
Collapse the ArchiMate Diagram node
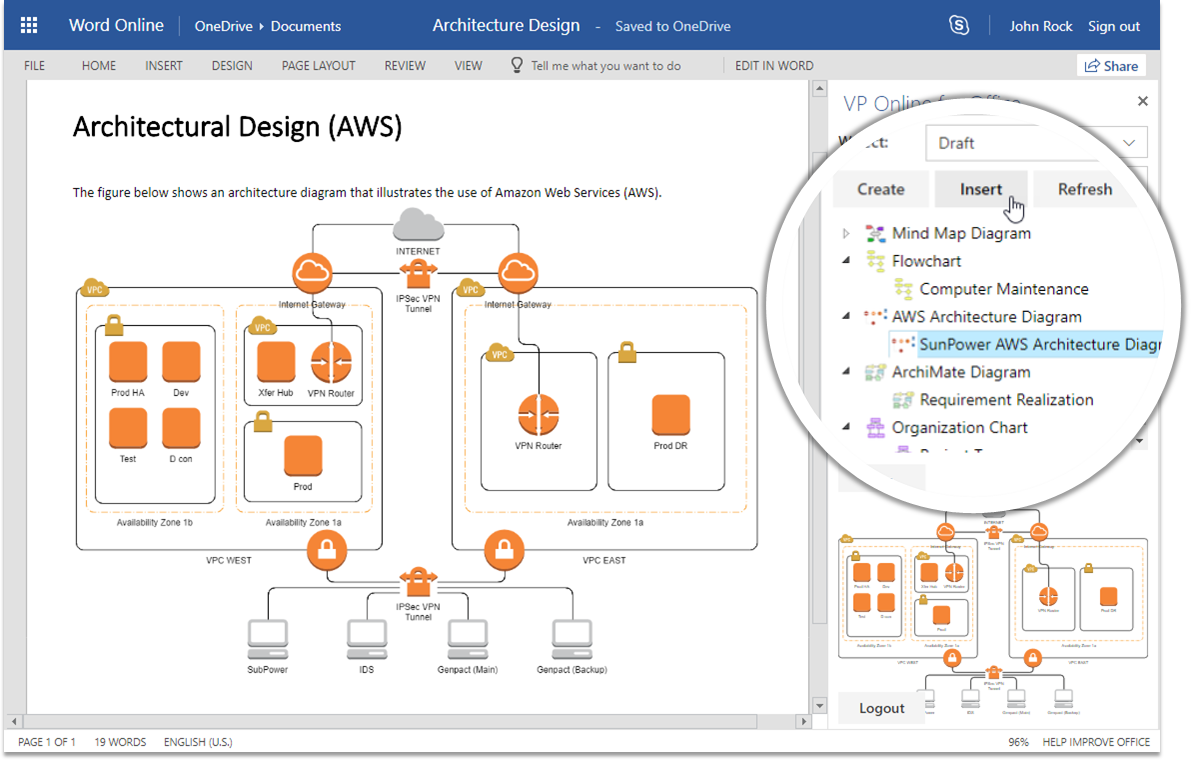coord(845,371)
